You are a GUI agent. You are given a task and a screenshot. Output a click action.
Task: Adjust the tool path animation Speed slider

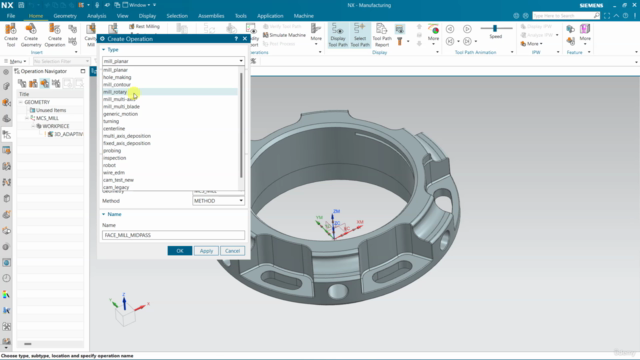coord(495,28)
